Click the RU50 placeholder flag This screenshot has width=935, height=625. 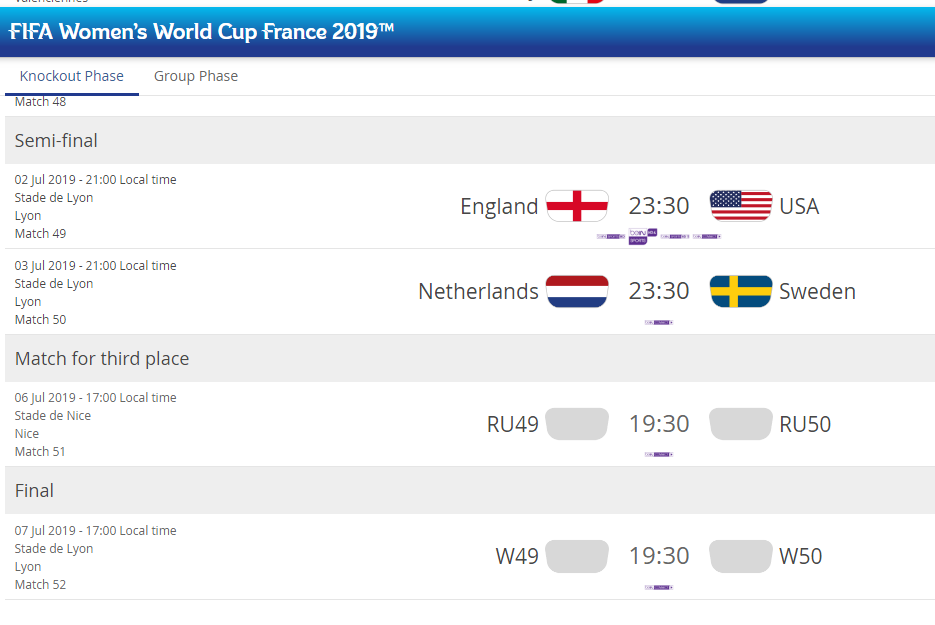741,424
